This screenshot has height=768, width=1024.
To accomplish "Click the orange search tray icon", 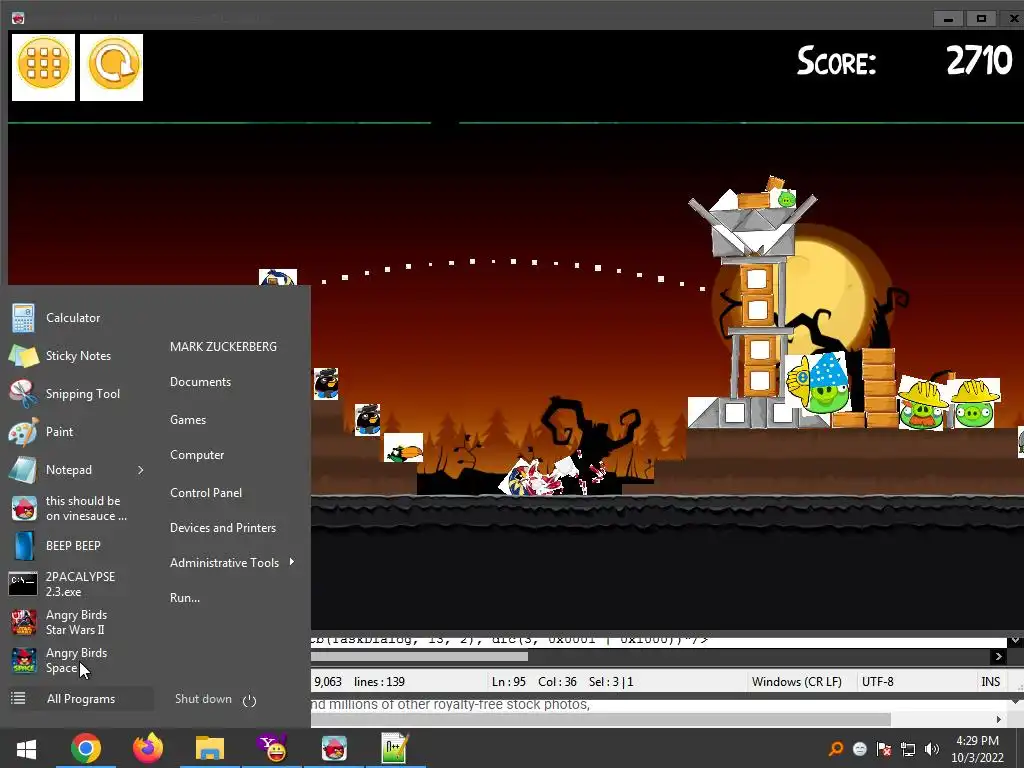I will (x=836, y=749).
